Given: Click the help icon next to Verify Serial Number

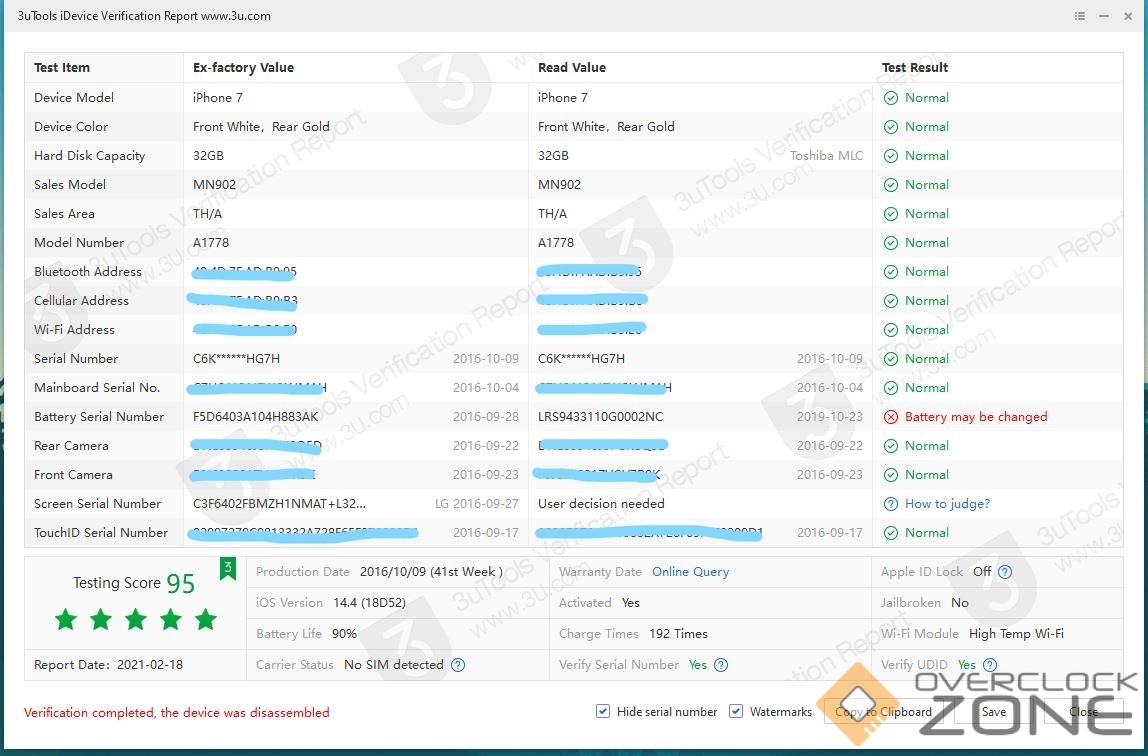Looking at the screenshot, I should 721,665.
